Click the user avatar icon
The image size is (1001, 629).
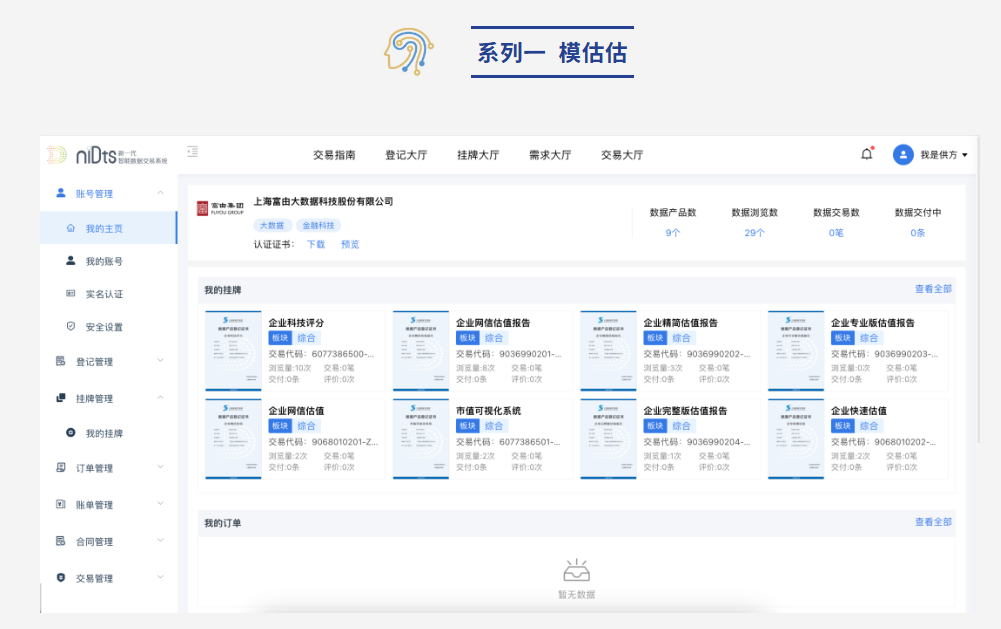coord(903,154)
